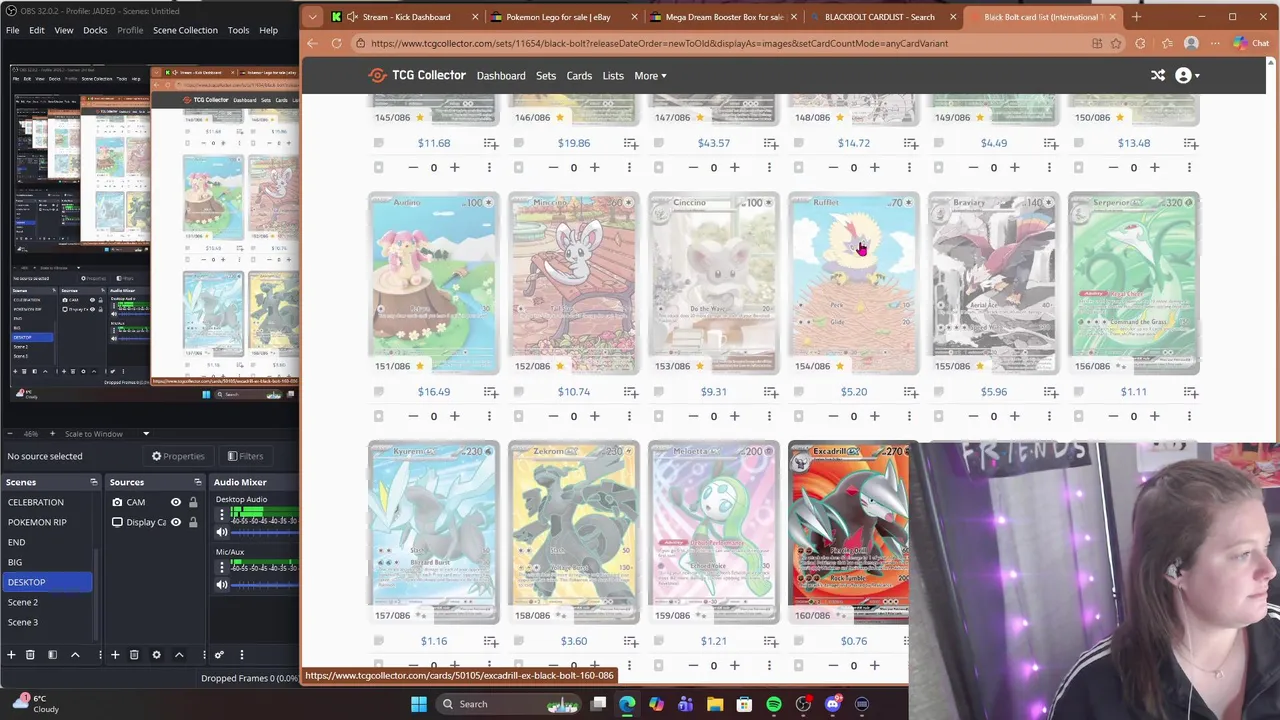Bookmark page with the star icon
Screen dimensions: 1280x720
[x=1116, y=43]
